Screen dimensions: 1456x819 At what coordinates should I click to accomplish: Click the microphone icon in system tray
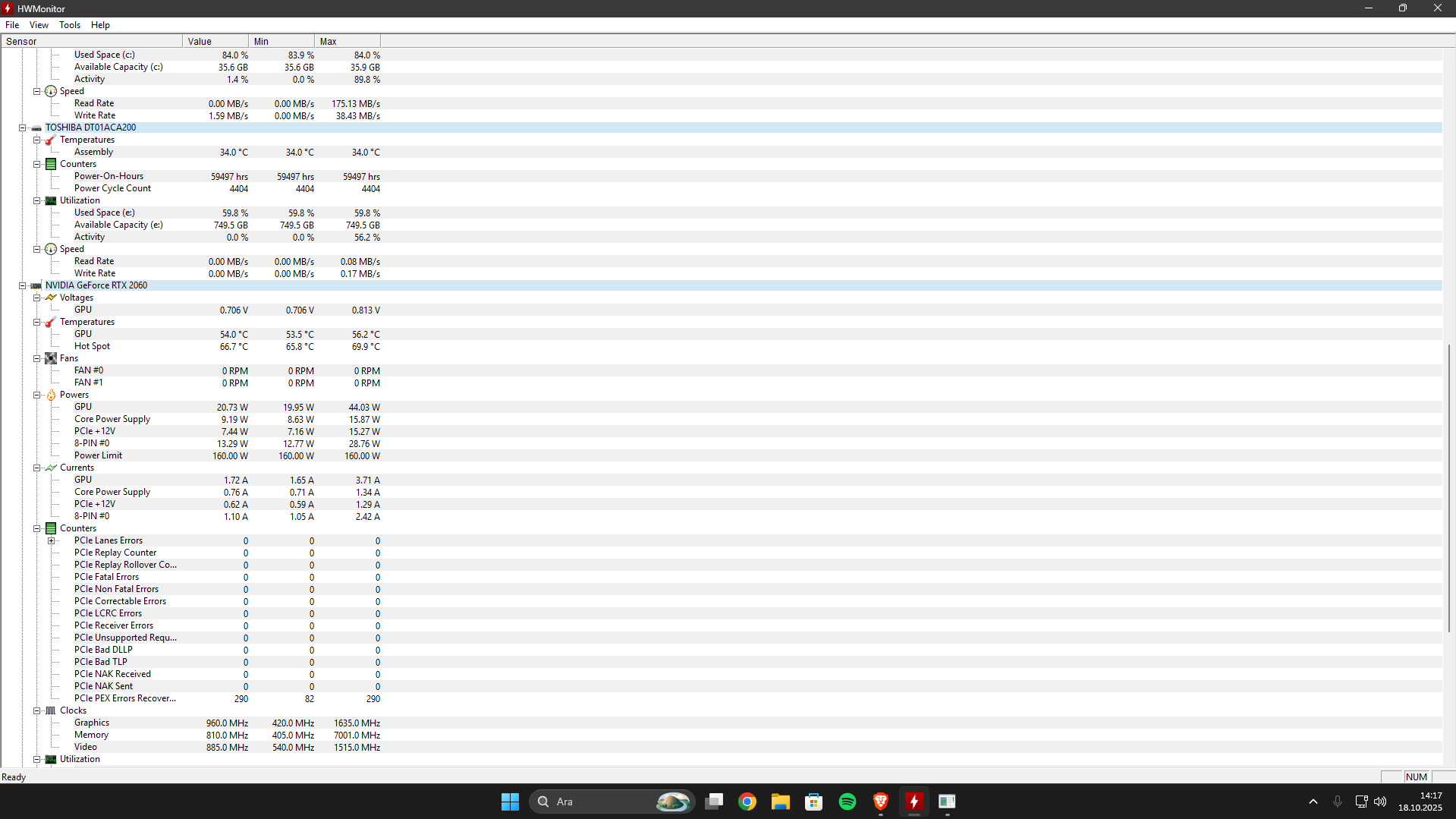[1338, 802]
